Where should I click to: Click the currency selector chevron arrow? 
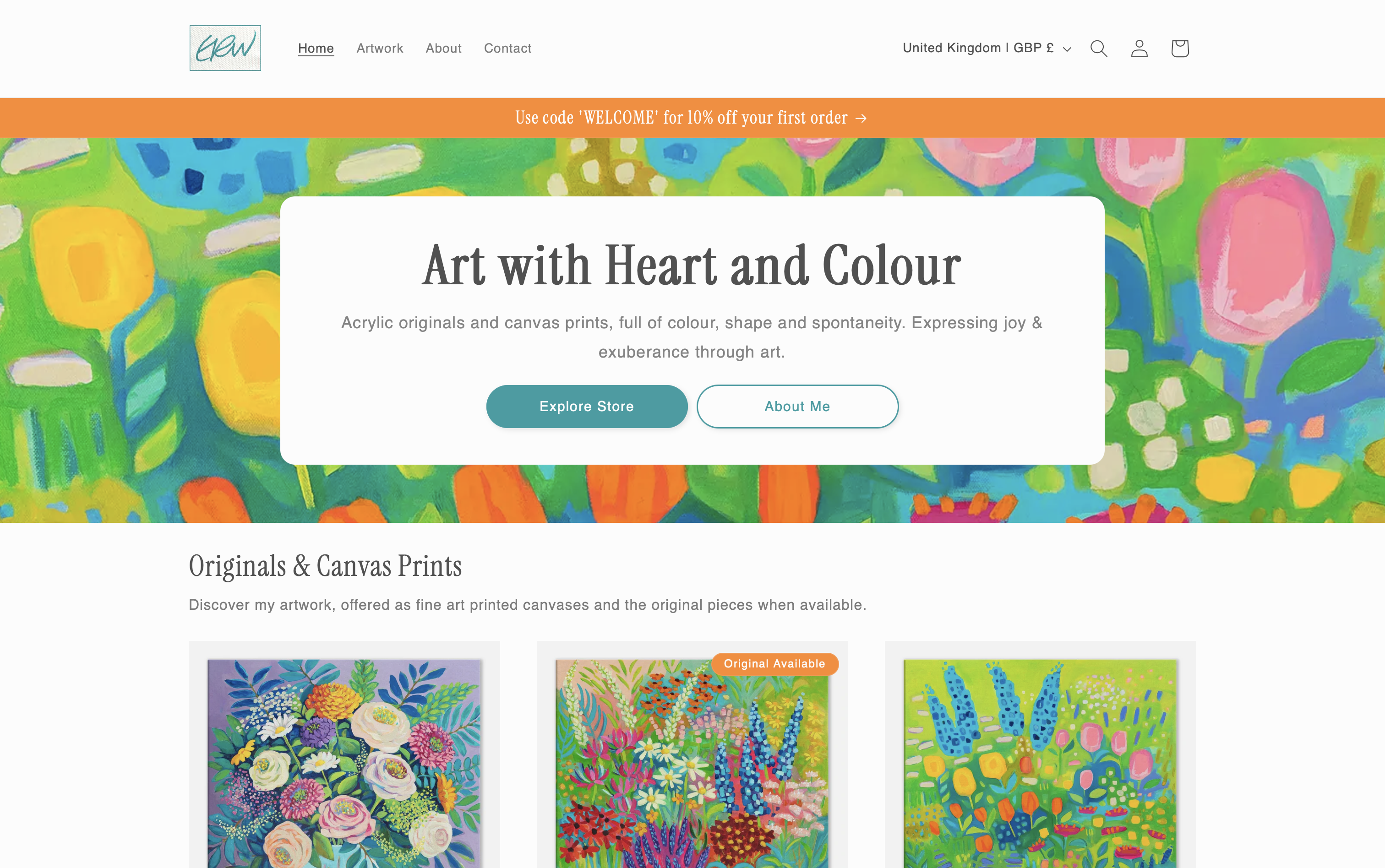click(x=1067, y=49)
